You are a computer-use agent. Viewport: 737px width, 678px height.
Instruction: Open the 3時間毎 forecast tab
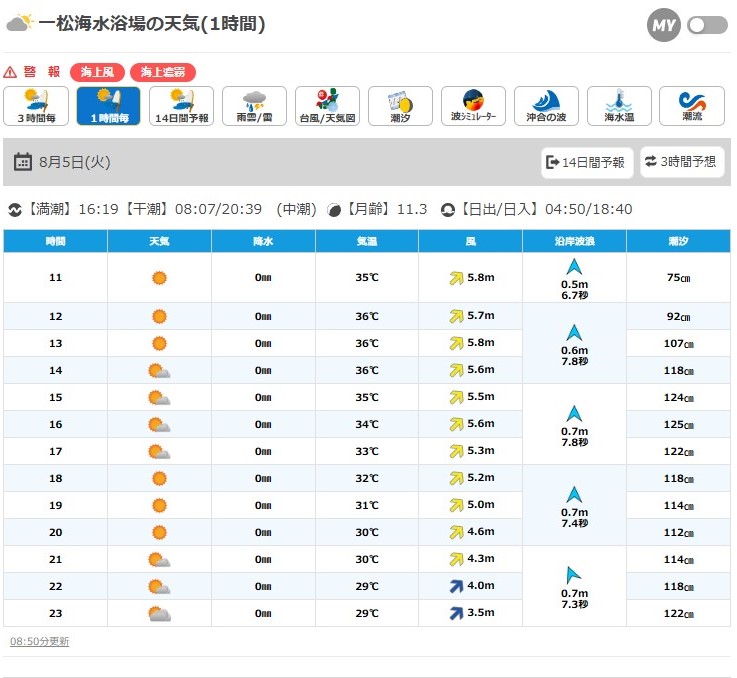click(x=36, y=106)
